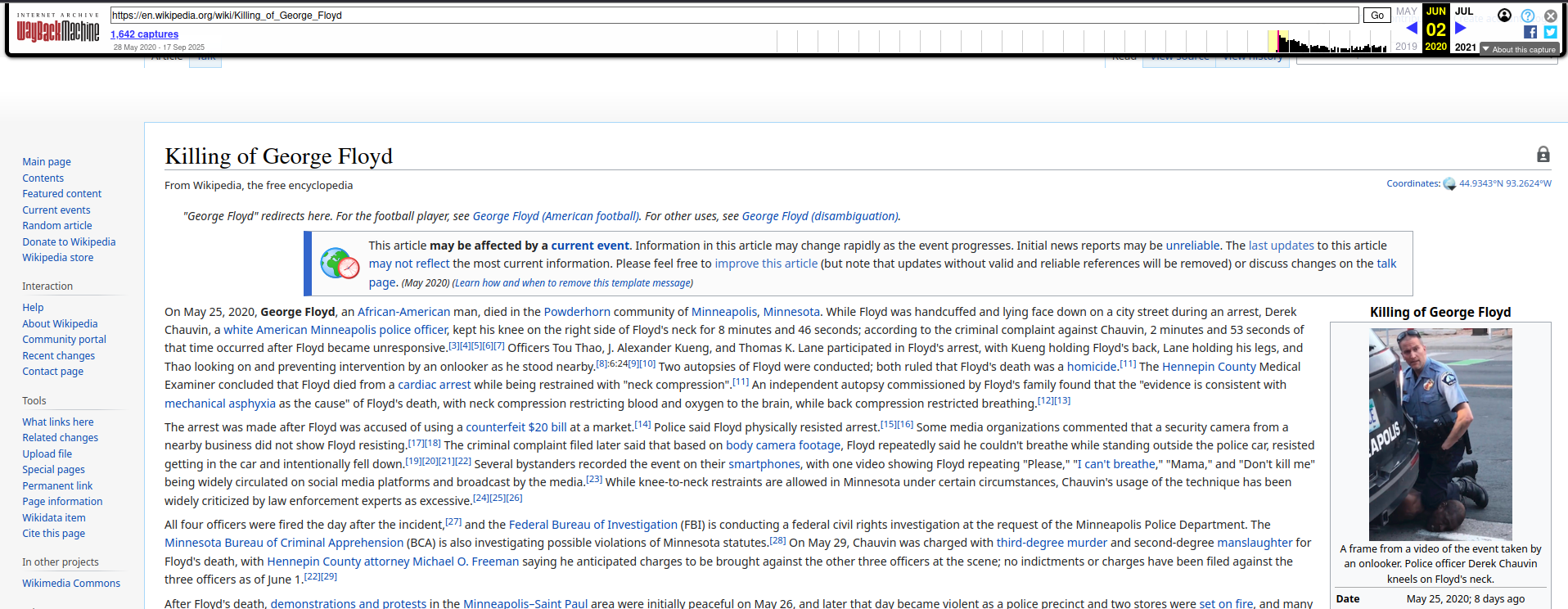The height and width of the screenshot is (609, 1568).
Task: Follow the African-American link
Action: pyautogui.click(x=403, y=312)
